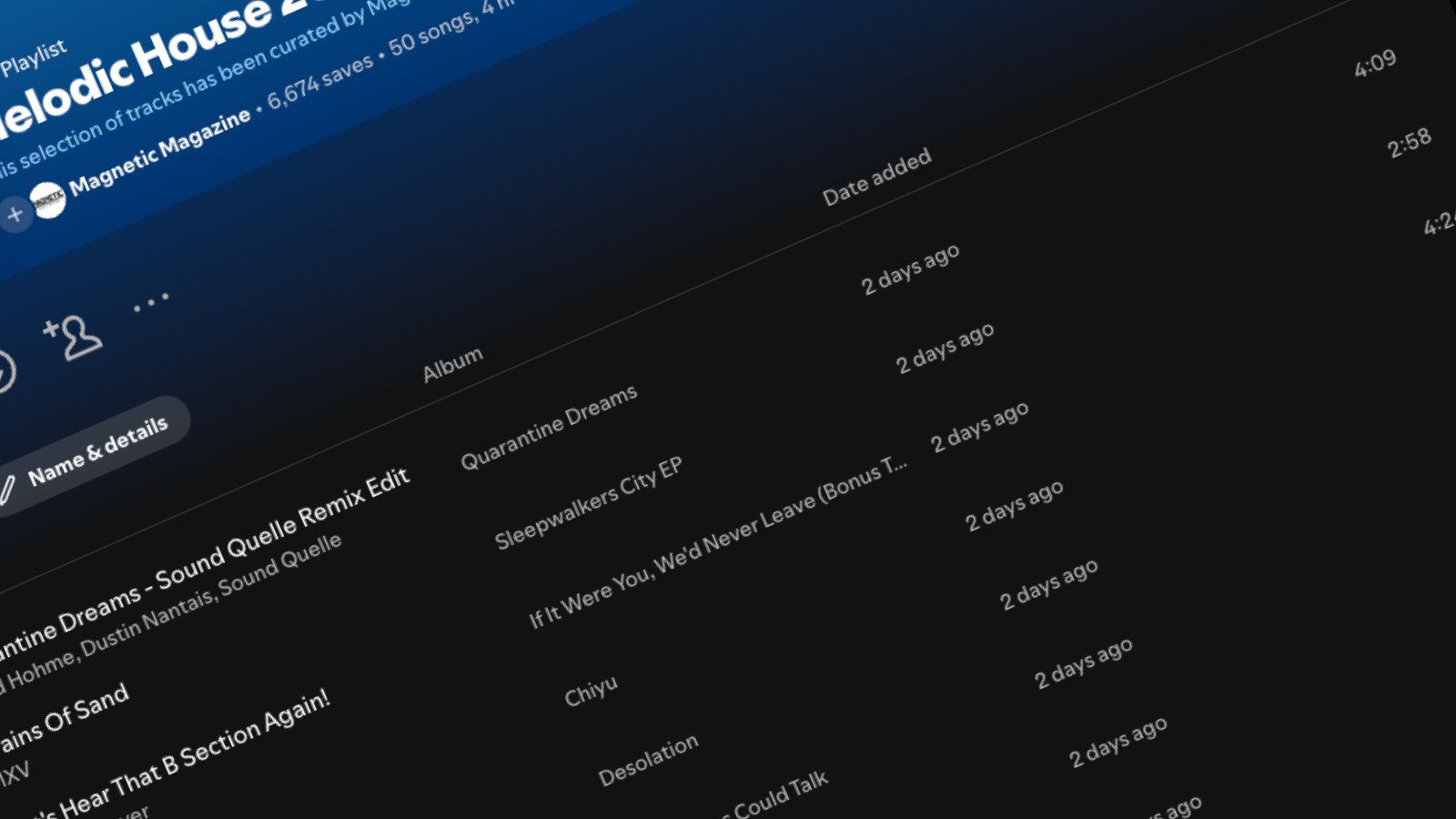Click the Name & details button label
The height and width of the screenshot is (819, 1456).
[98, 450]
